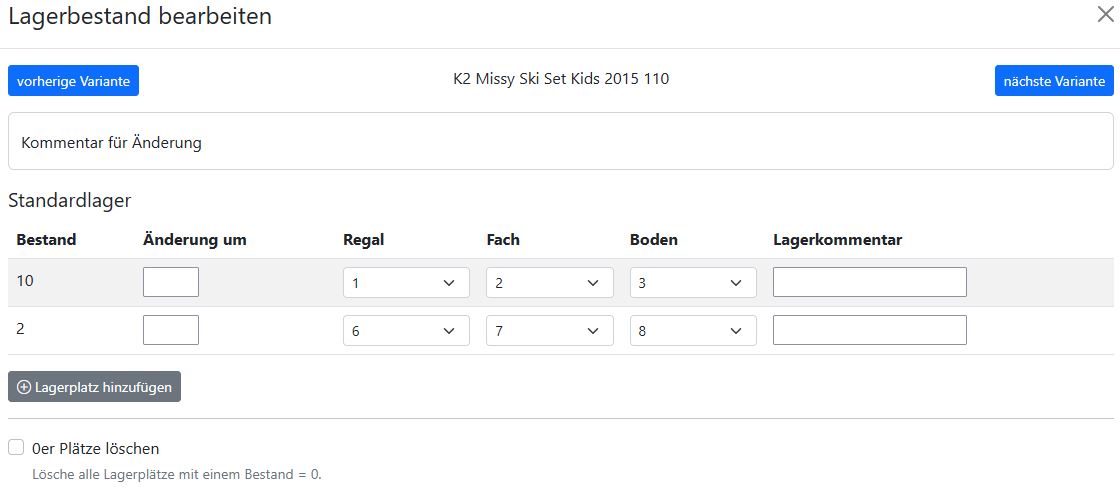
Task: Expand Regal dropdown showing 6
Action: click(x=405, y=330)
